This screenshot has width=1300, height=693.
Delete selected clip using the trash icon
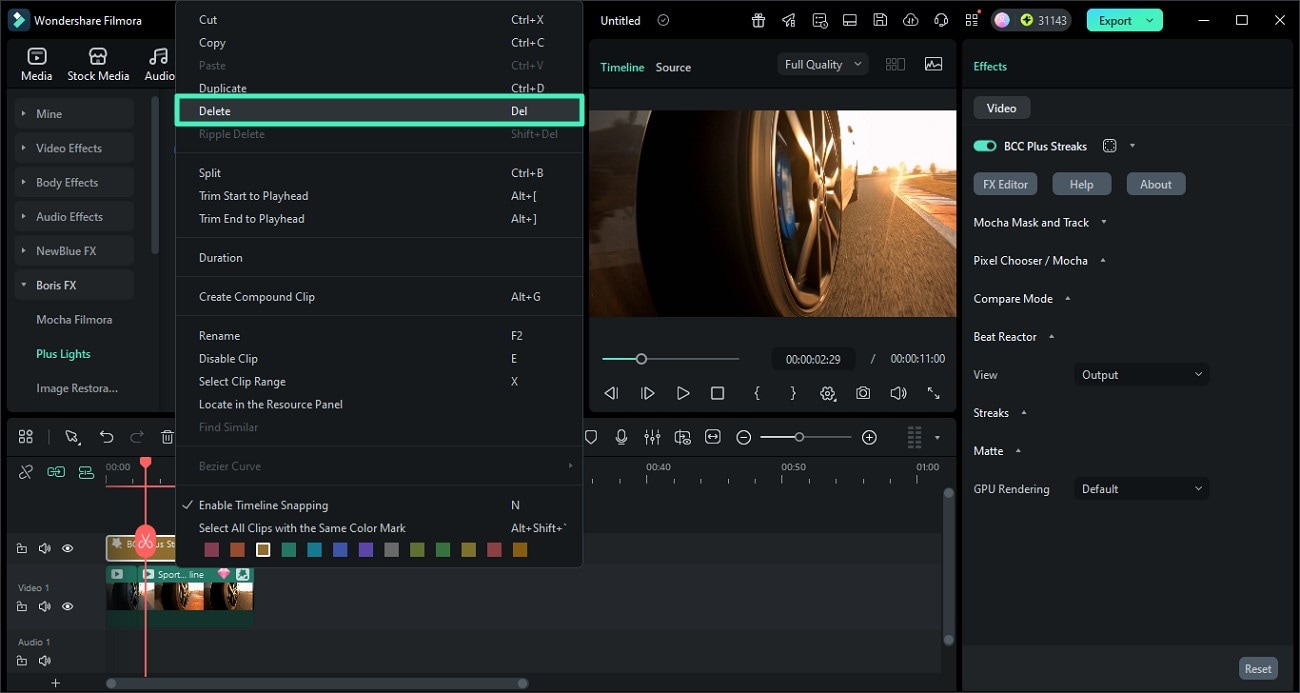[167, 437]
